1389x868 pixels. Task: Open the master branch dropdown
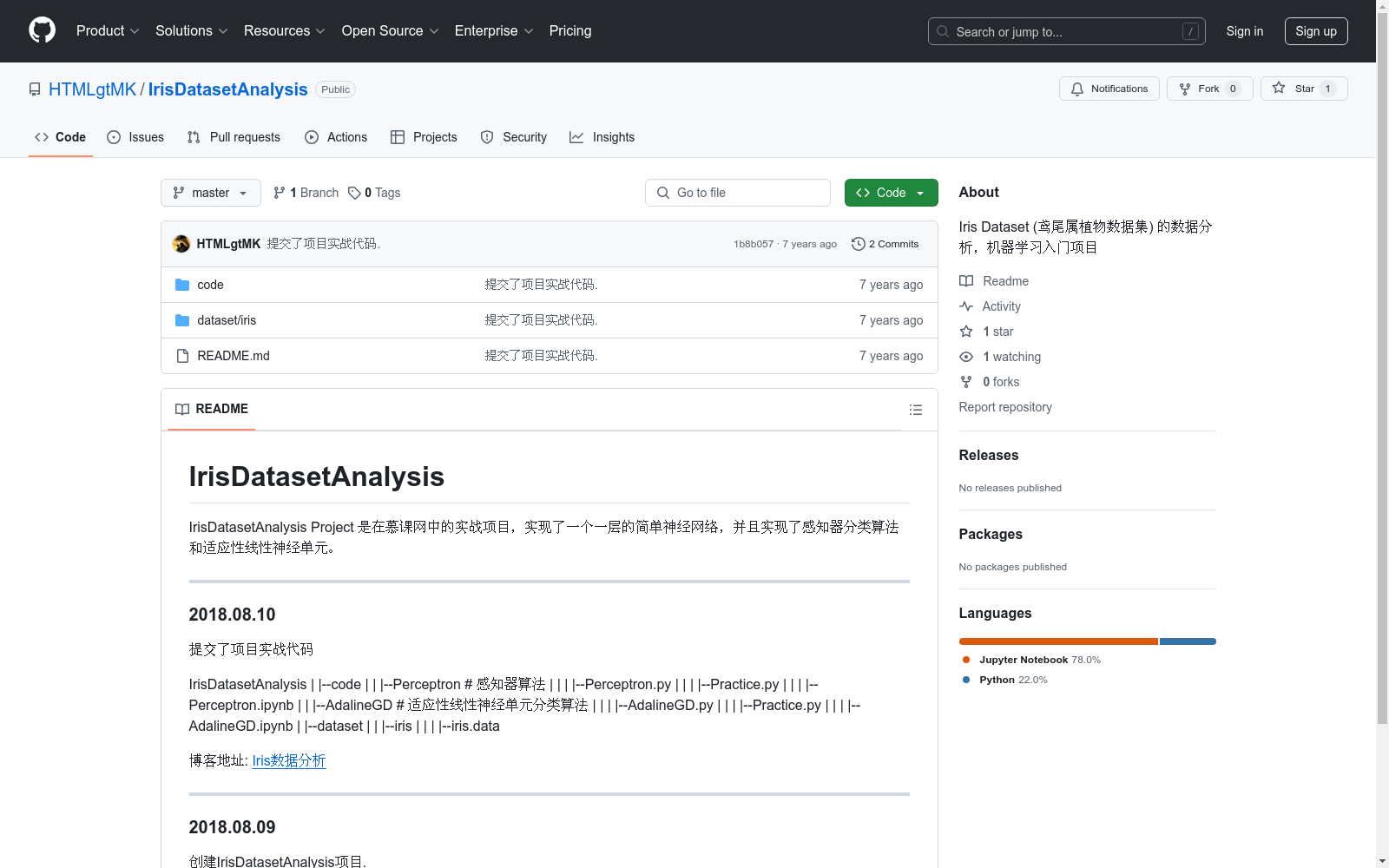[x=211, y=193]
